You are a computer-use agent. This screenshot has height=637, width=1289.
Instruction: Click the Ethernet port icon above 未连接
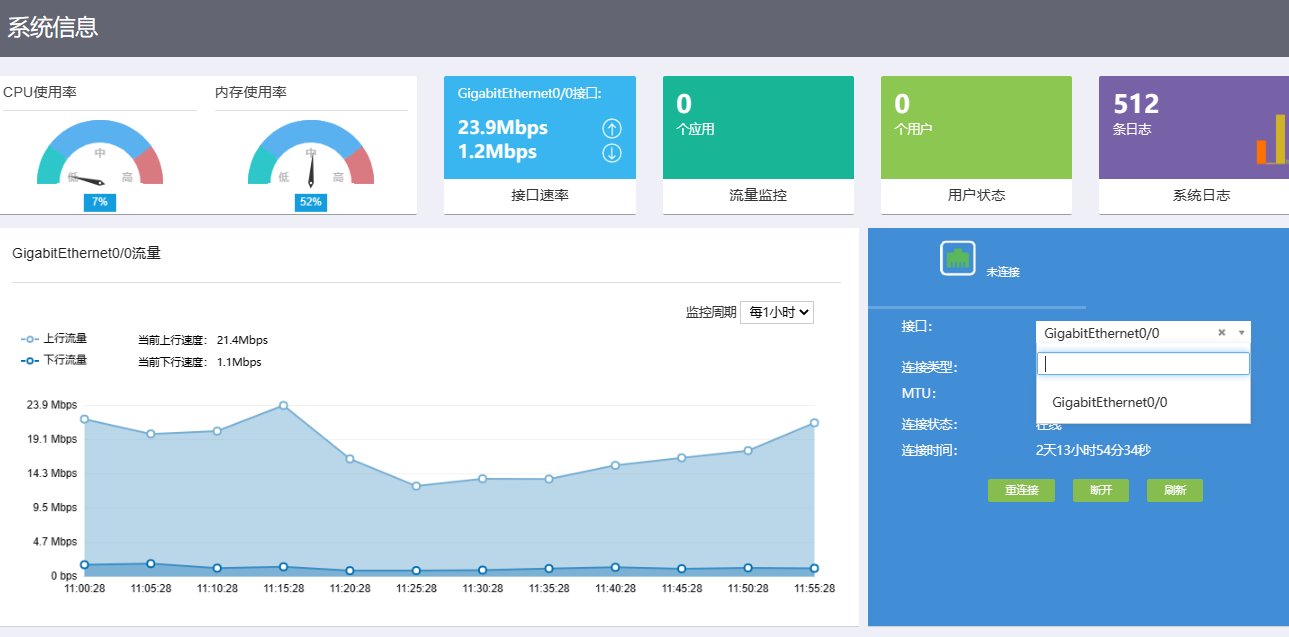click(957, 258)
